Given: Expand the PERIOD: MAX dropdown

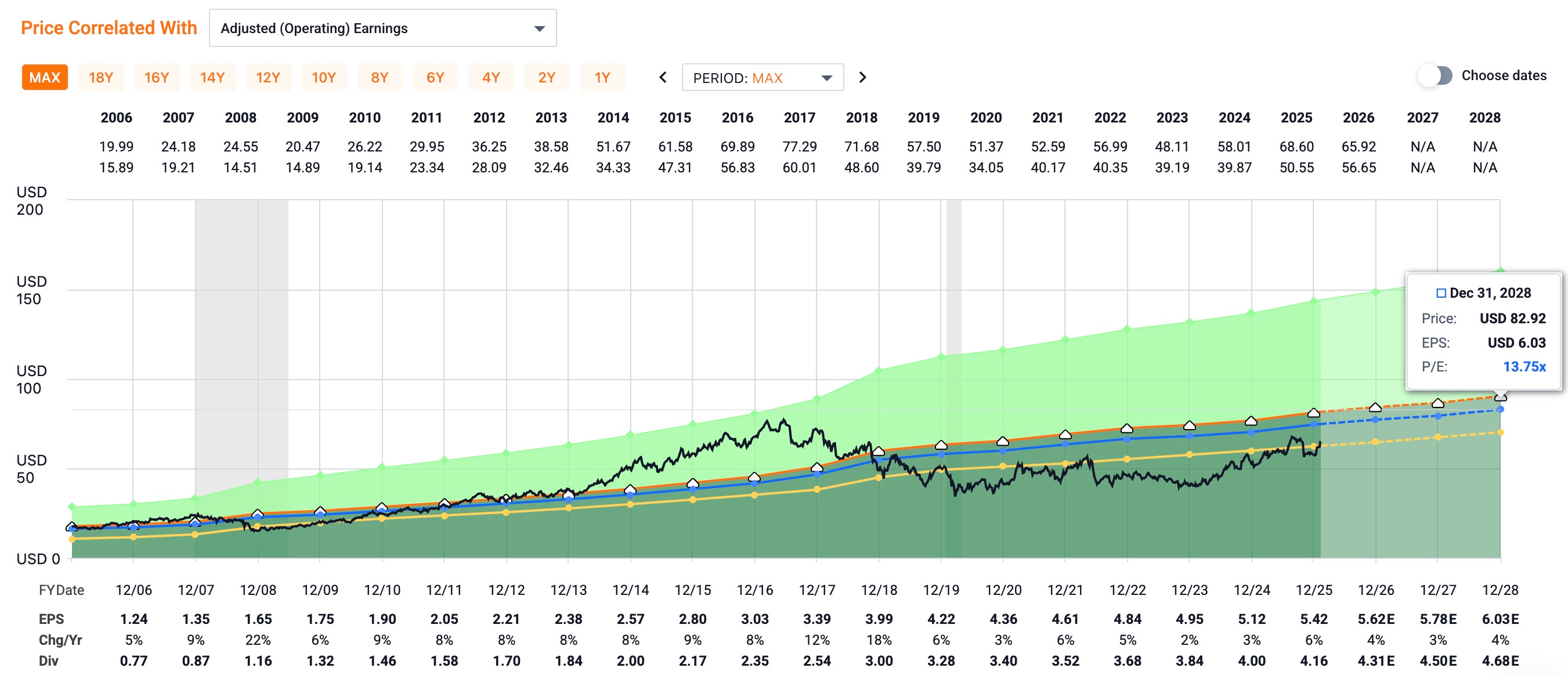Looking at the screenshot, I should pos(762,78).
